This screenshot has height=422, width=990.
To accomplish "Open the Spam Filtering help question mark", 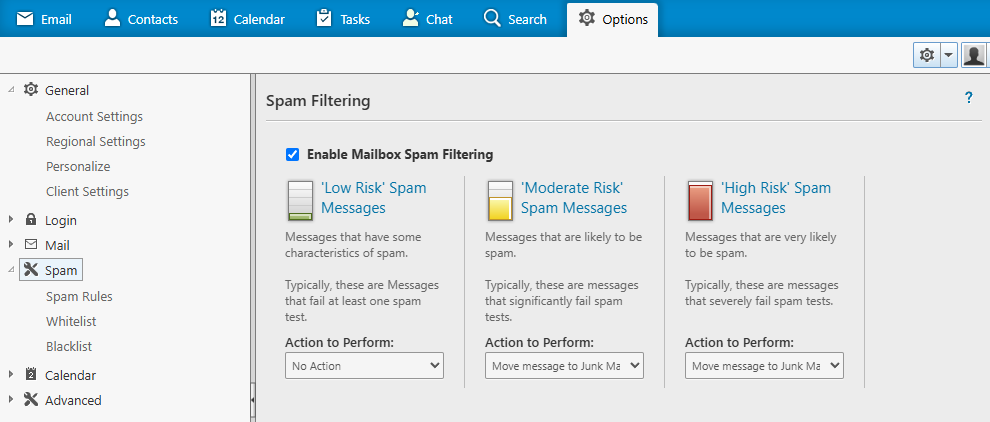I will [x=969, y=97].
